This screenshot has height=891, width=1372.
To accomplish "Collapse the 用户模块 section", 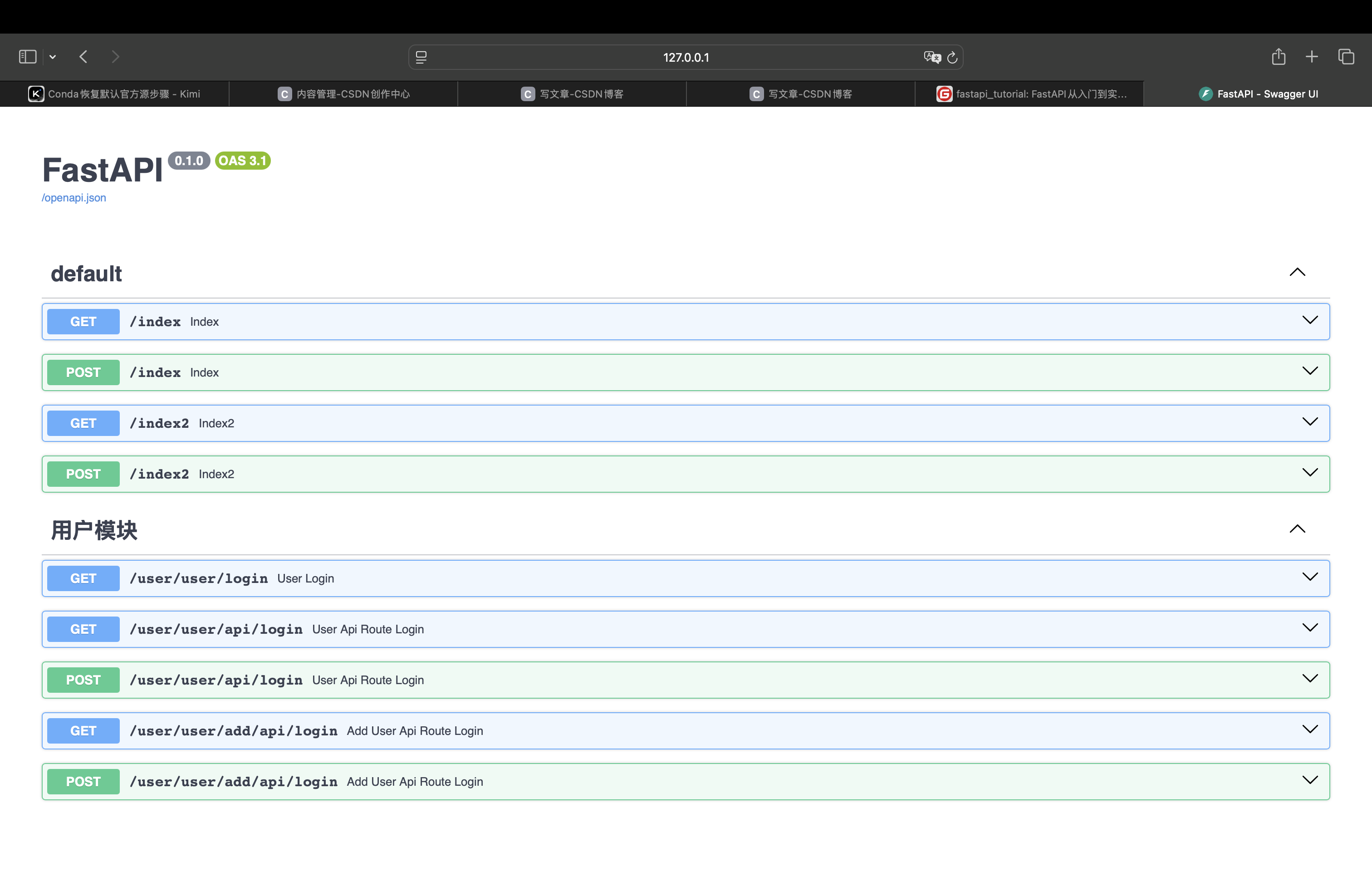I will [1297, 529].
